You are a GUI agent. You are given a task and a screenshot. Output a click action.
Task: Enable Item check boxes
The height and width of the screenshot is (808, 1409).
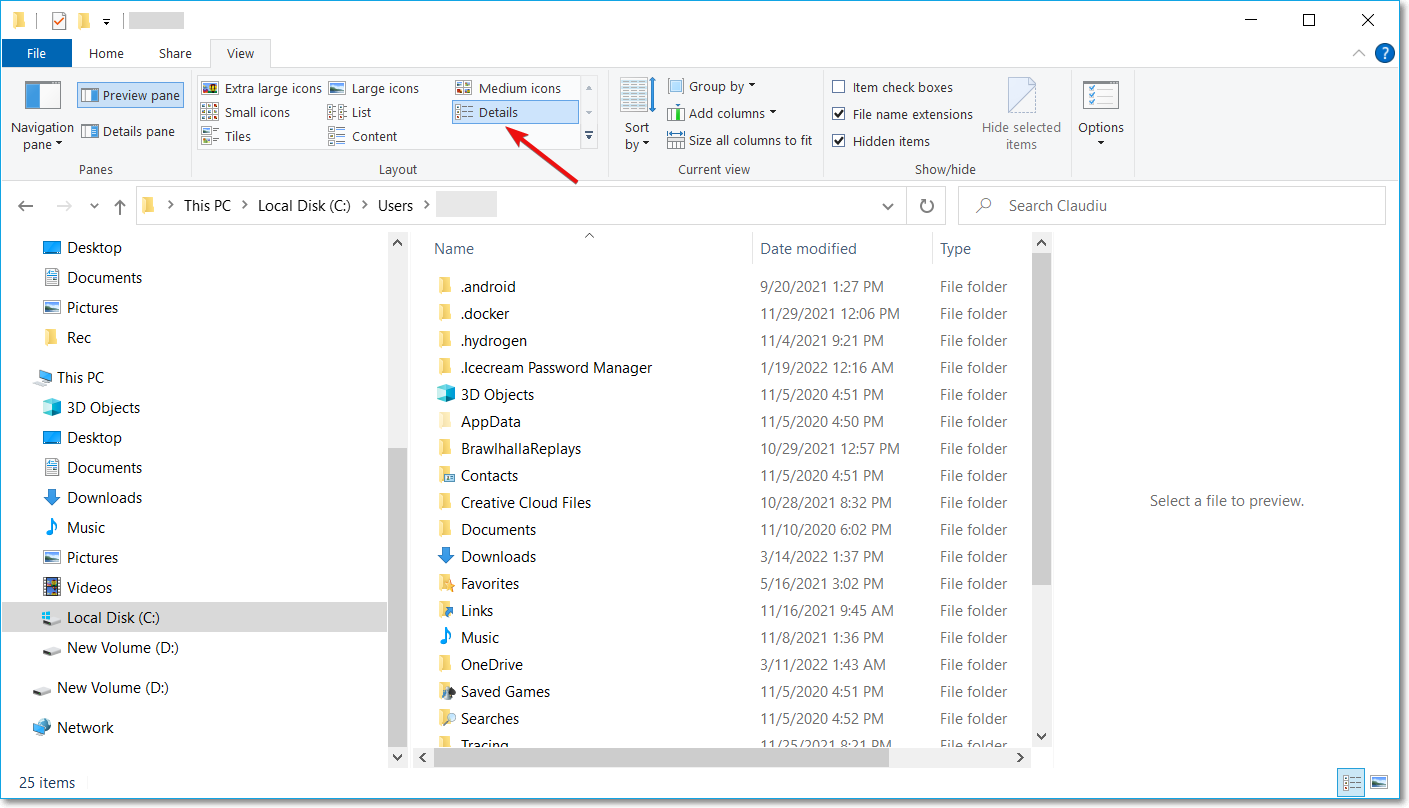point(839,88)
